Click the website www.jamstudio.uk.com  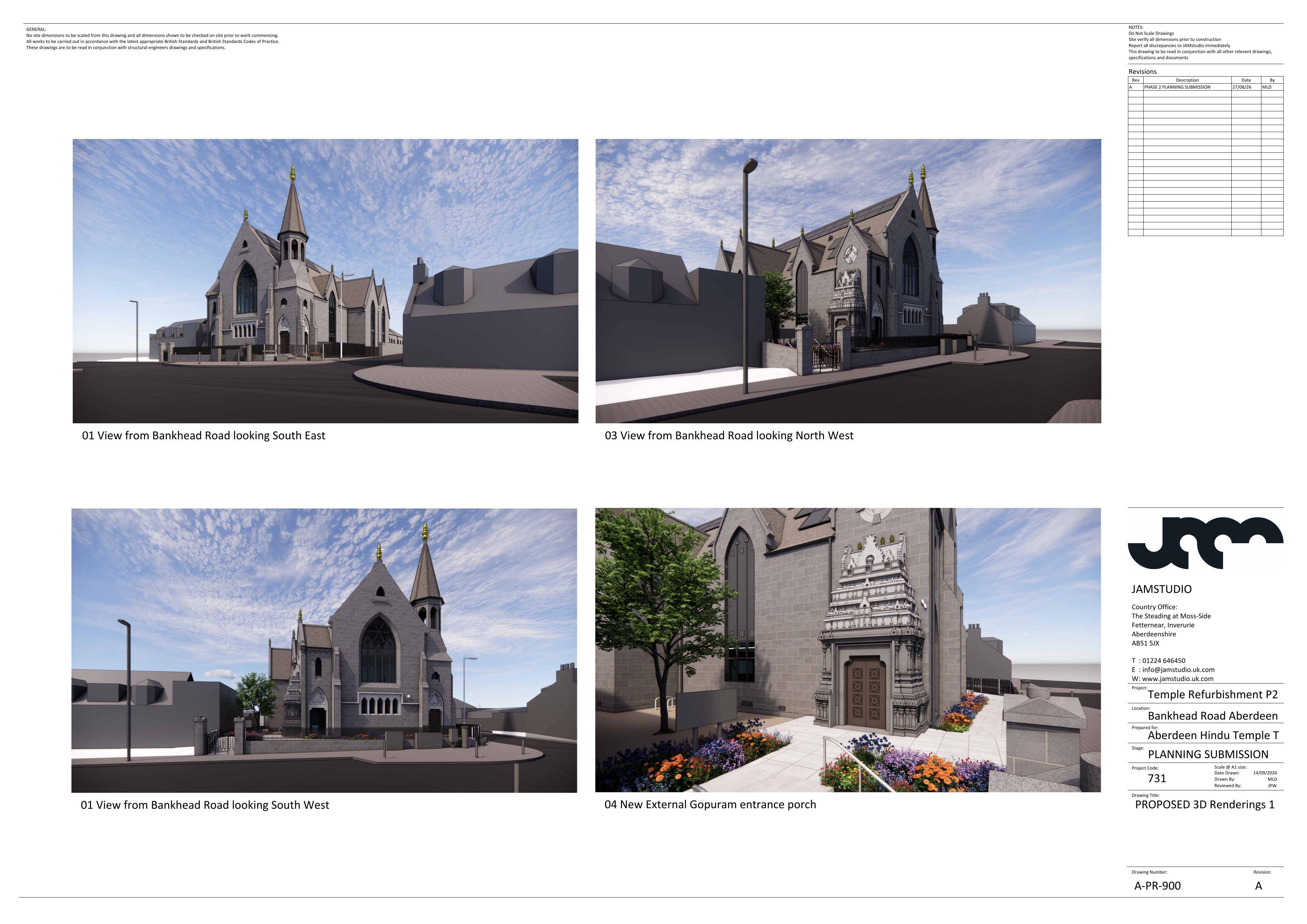[1177, 679]
